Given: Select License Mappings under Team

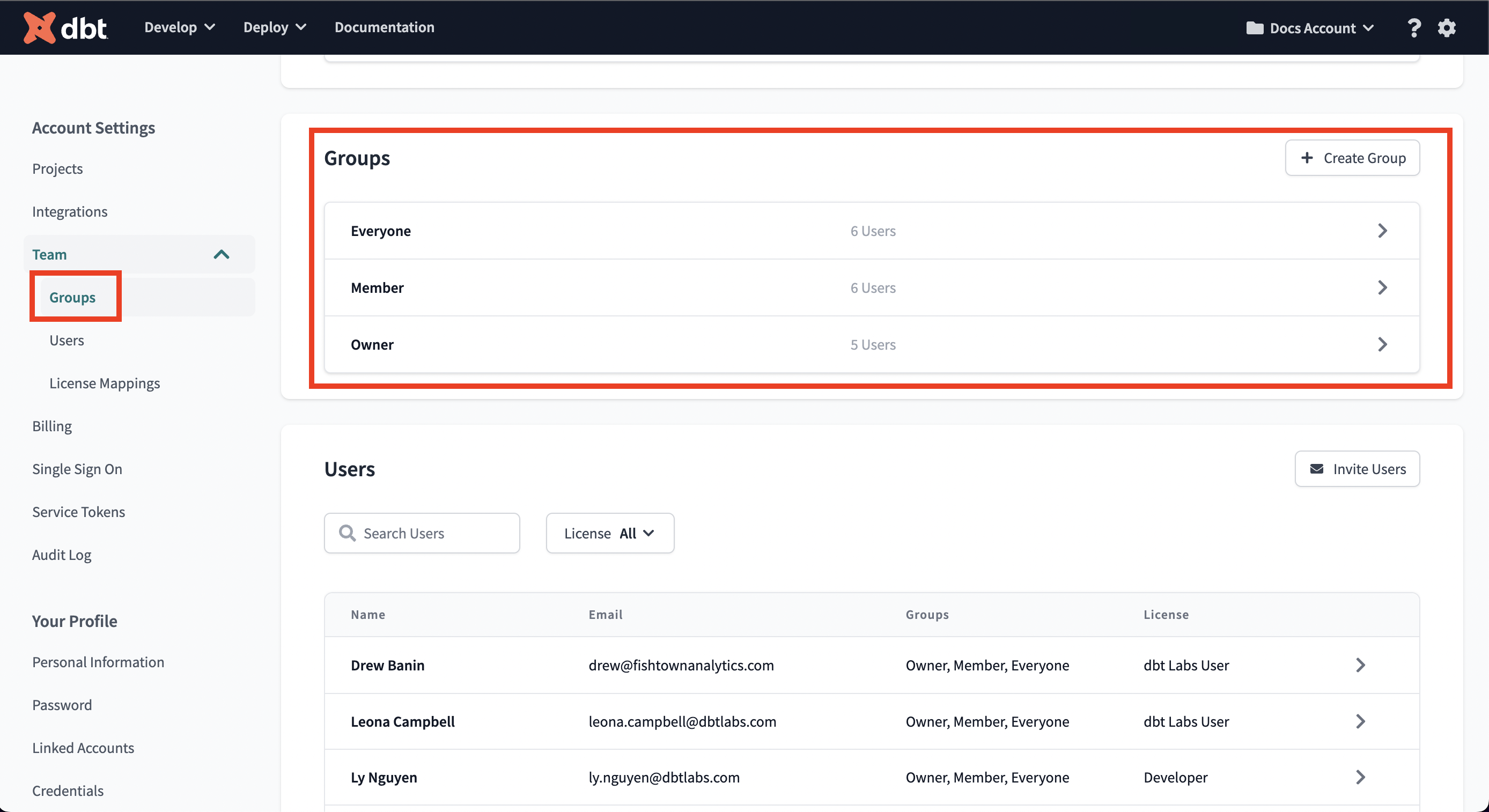Looking at the screenshot, I should pos(104,382).
